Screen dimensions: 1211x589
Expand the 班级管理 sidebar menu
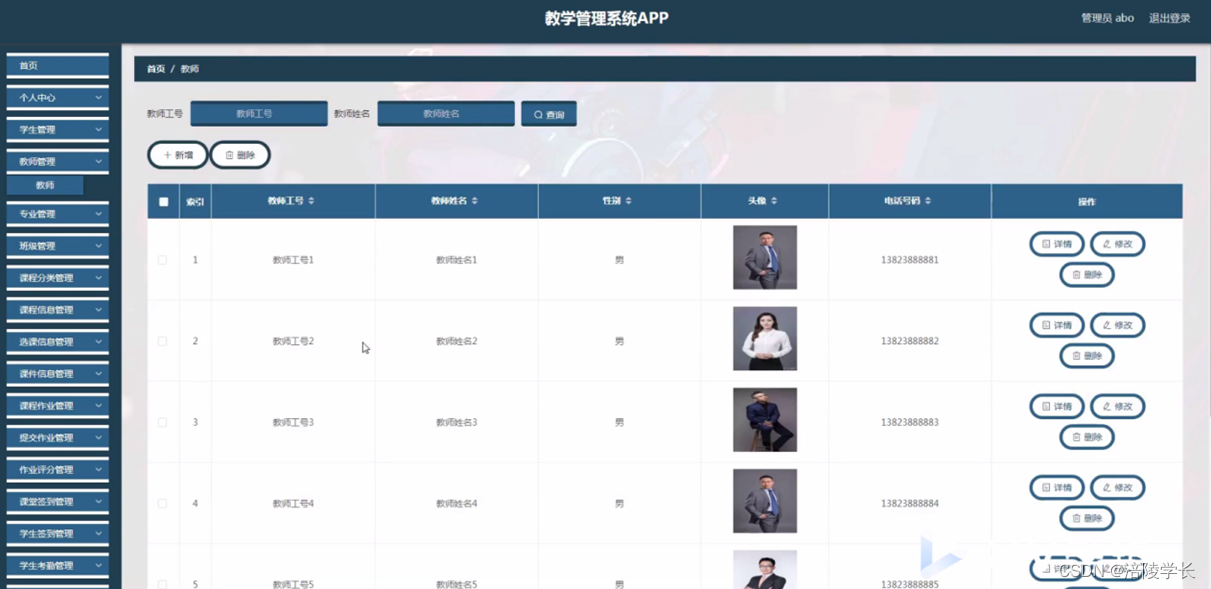click(x=57, y=246)
